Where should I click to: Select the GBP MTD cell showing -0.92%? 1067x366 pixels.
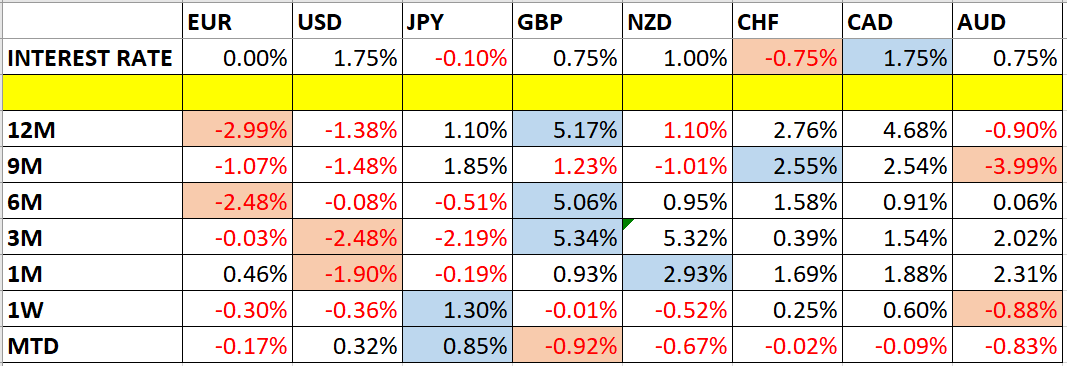point(567,344)
